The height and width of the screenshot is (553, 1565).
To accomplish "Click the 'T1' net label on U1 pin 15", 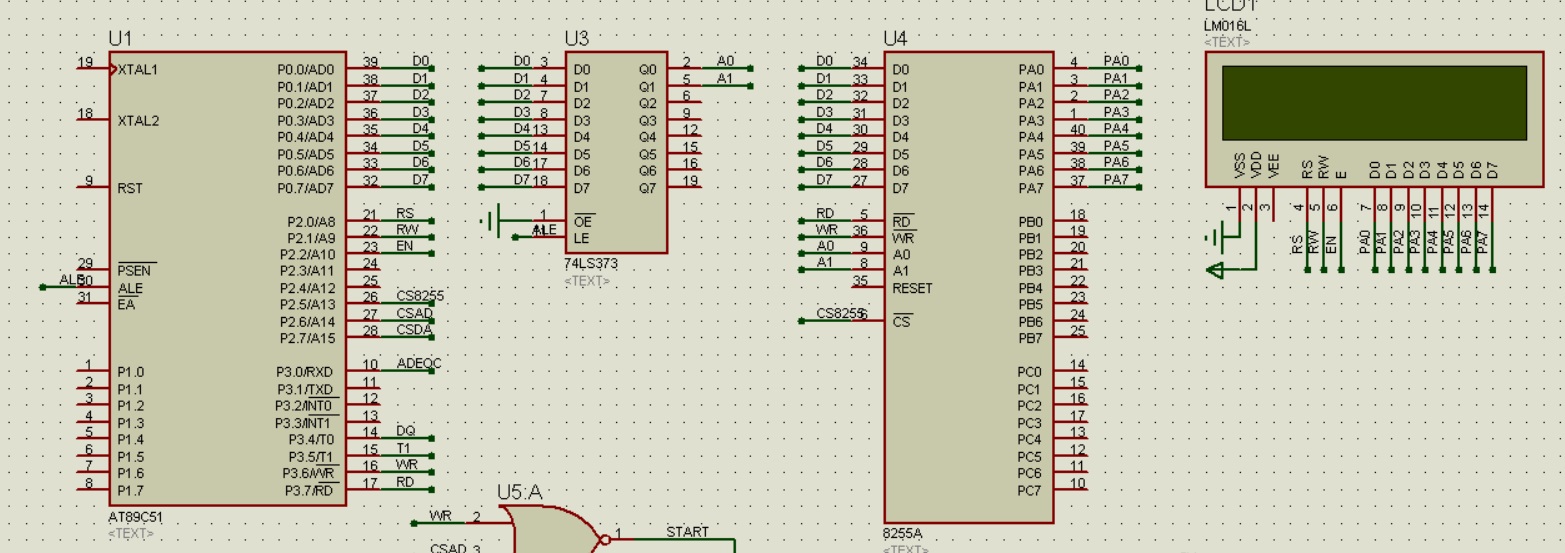I will tap(404, 448).
